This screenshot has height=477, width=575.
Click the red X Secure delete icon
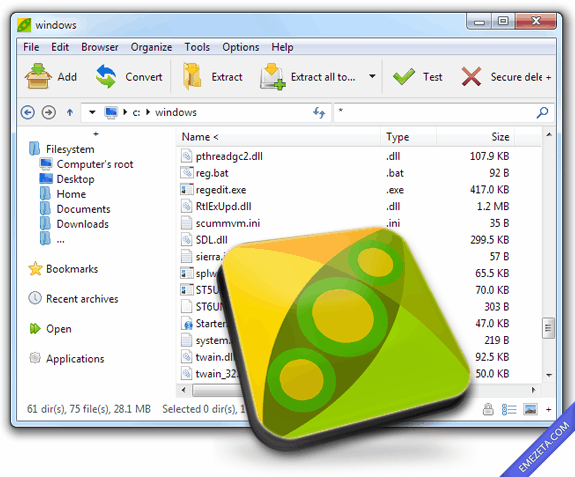click(x=471, y=77)
